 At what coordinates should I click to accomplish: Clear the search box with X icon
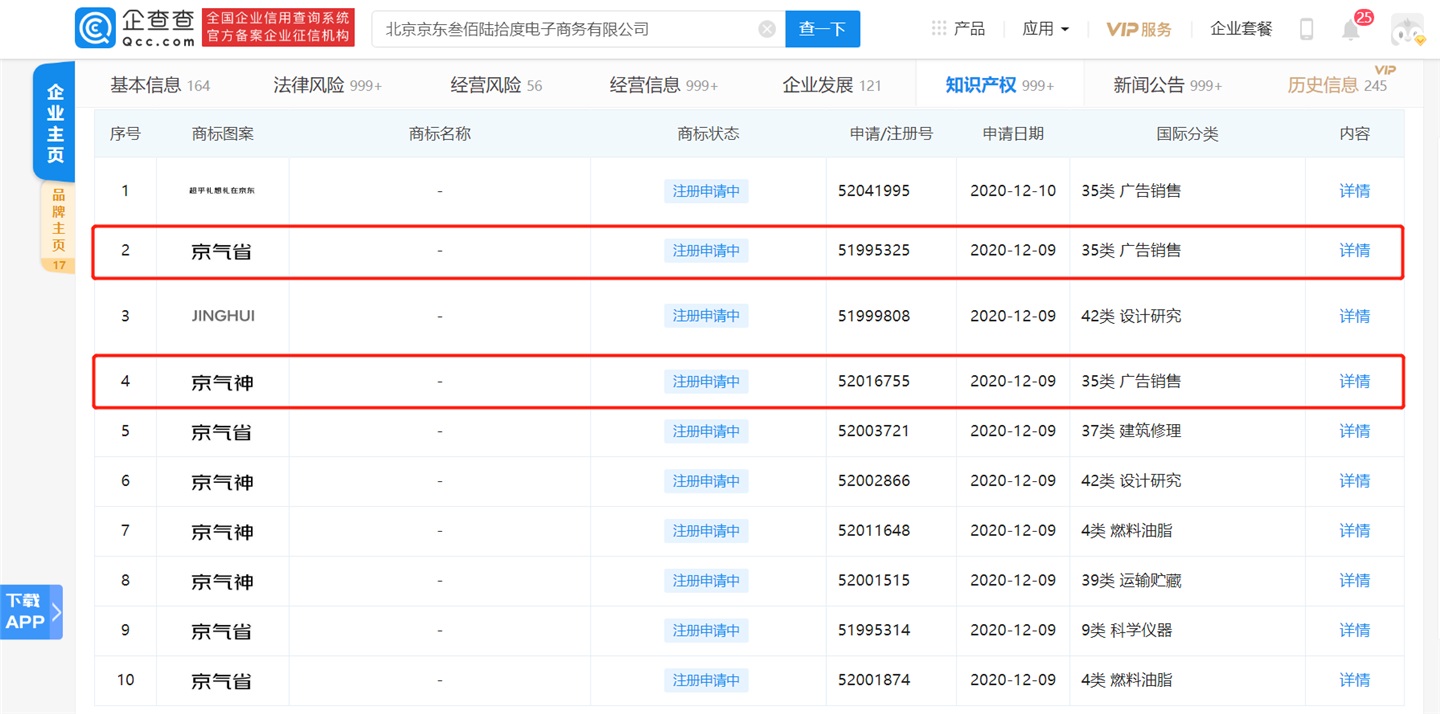(x=767, y=29)
